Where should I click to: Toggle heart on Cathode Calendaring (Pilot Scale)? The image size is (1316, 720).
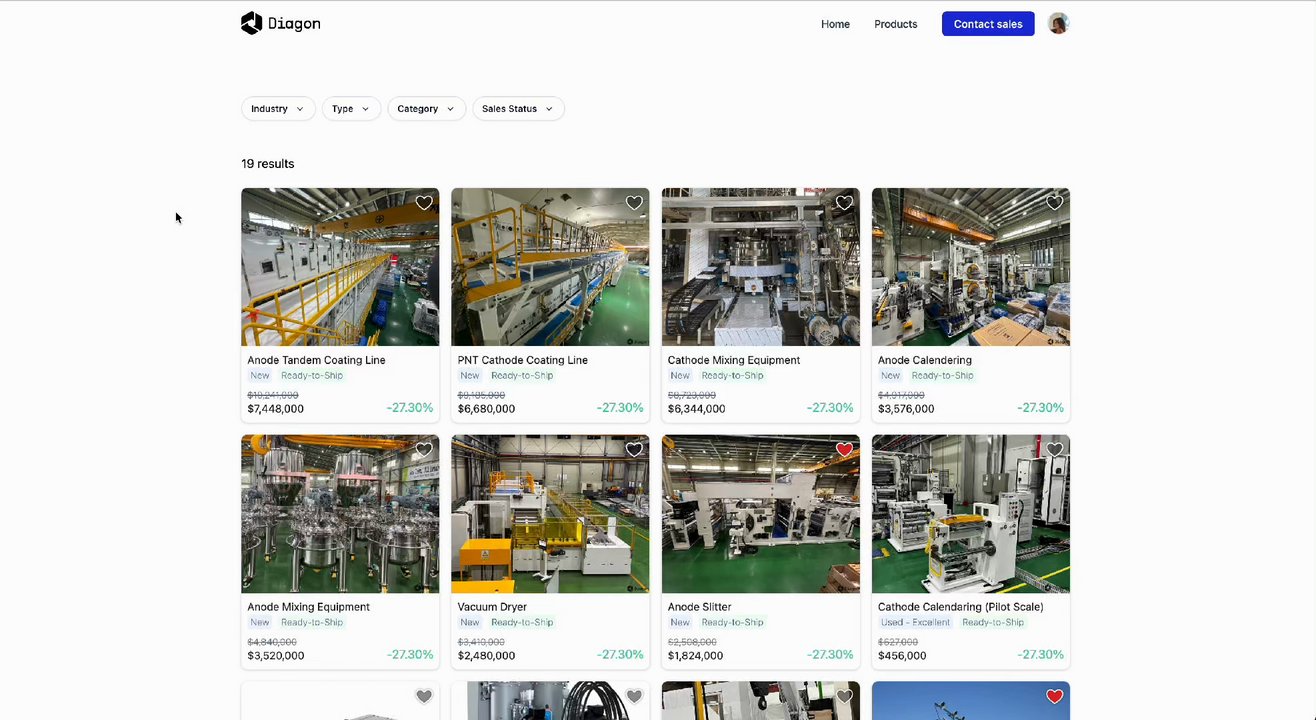point(1054,450)
